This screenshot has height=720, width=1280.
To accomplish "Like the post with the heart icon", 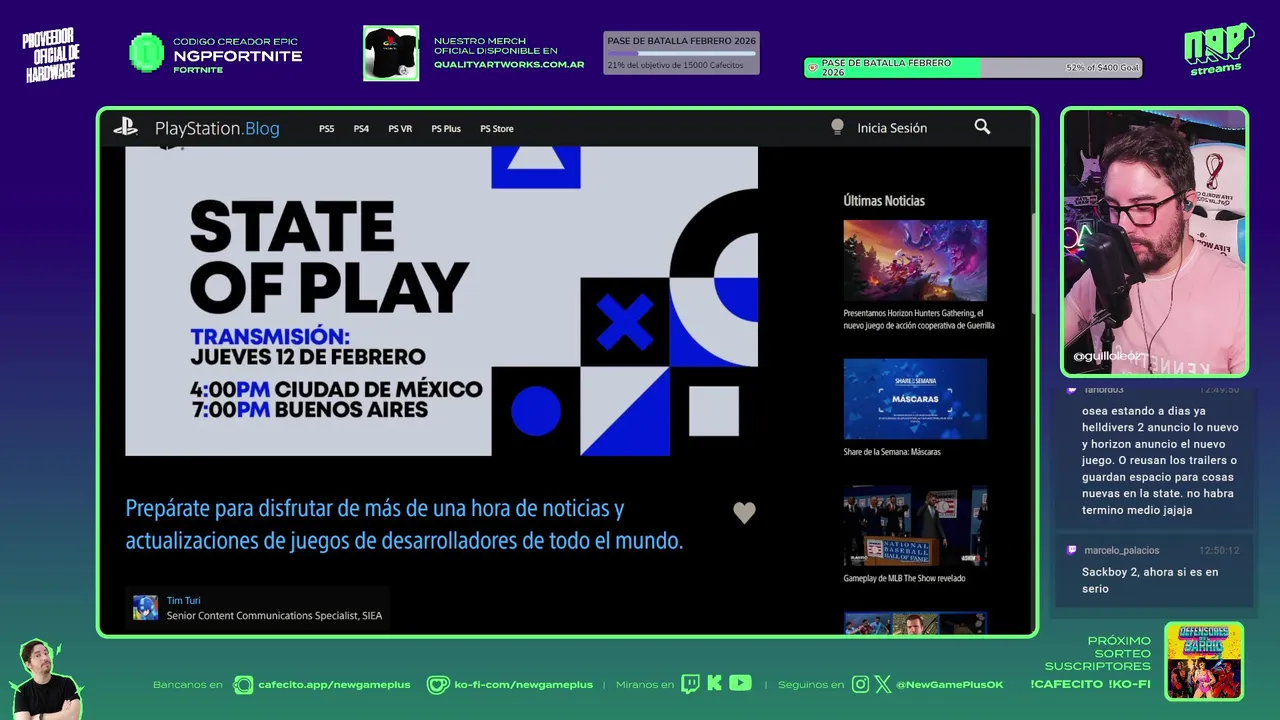I will pos(744,513).
